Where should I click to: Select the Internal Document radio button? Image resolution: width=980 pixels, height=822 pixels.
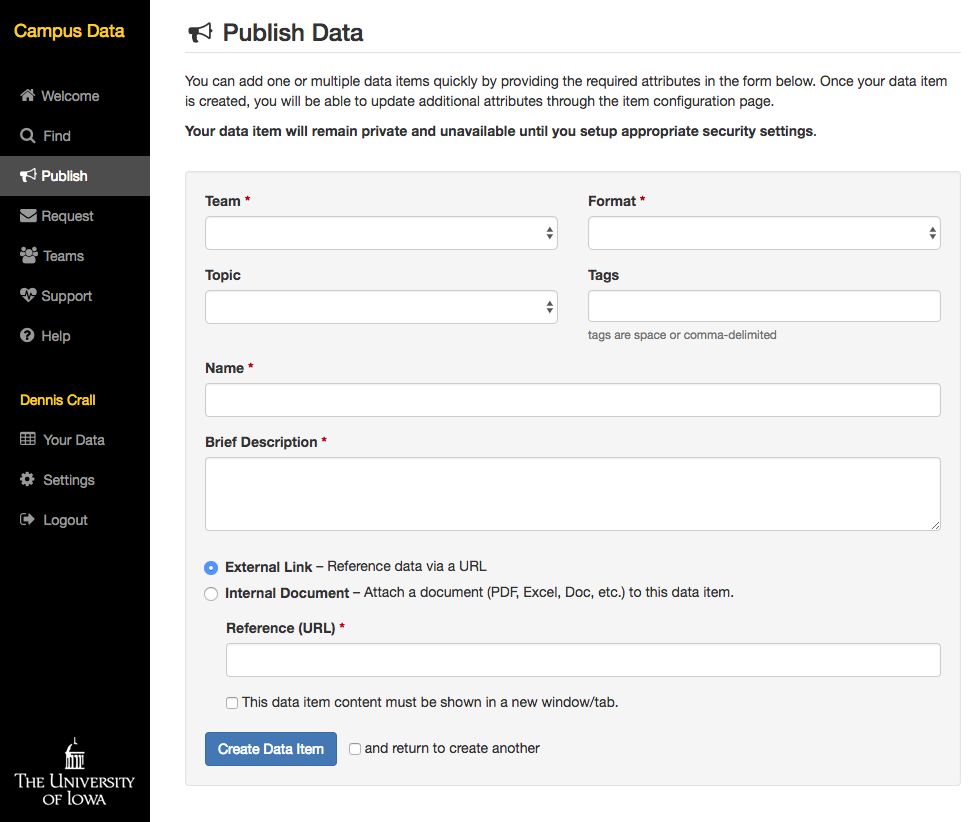pos(211,594)
